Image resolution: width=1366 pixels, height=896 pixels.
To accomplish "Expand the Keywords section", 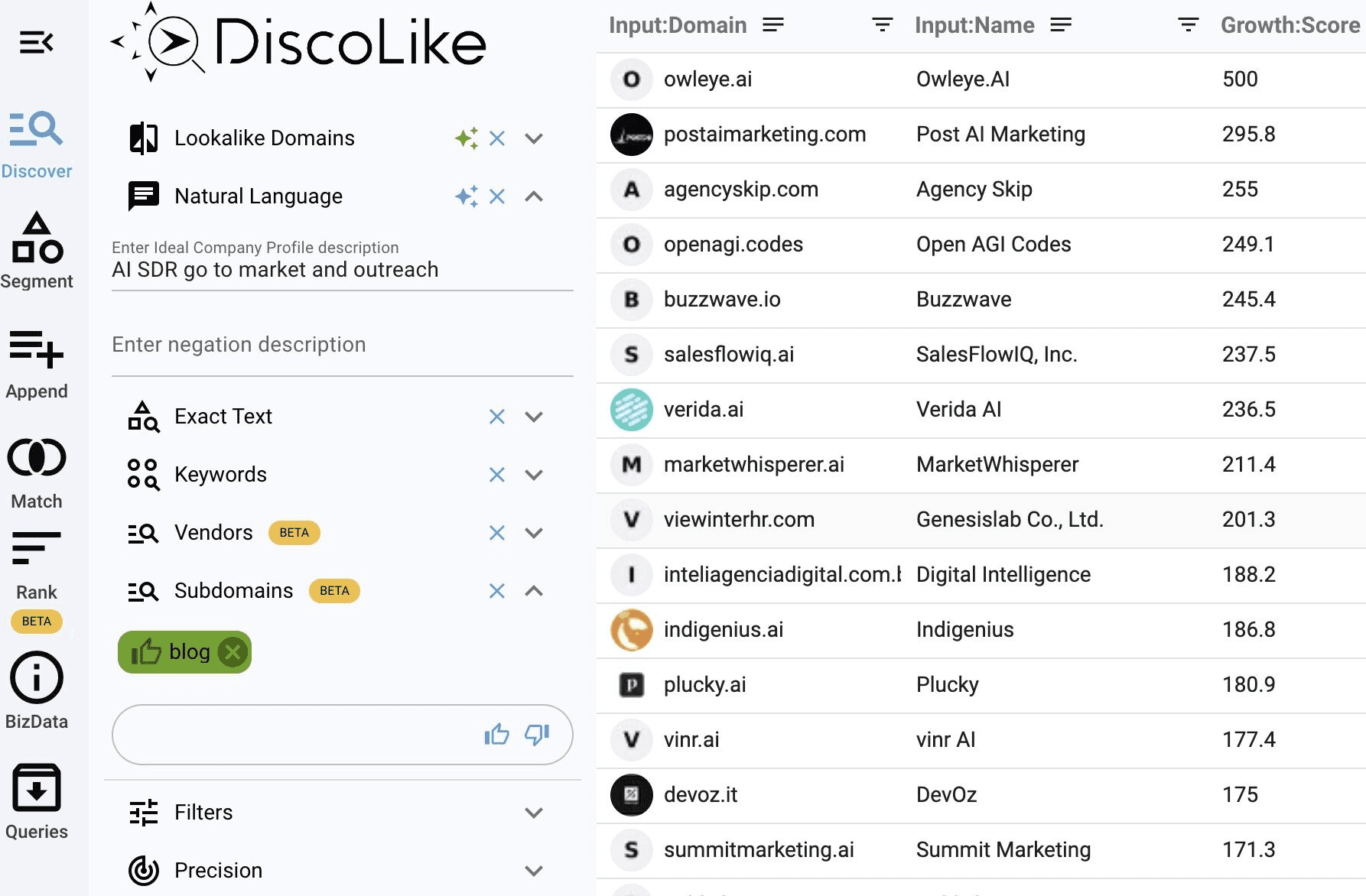I will [x=534, y=475].
